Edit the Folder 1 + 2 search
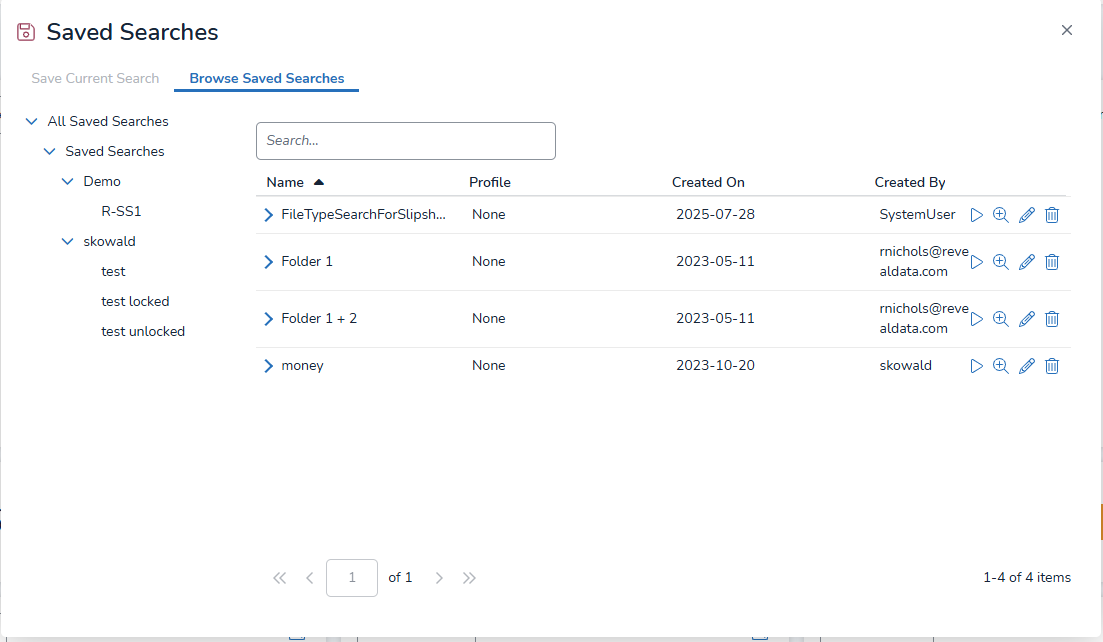Image resolution: width=1103 pixels, height=642 pixels. coord(1026,319)
